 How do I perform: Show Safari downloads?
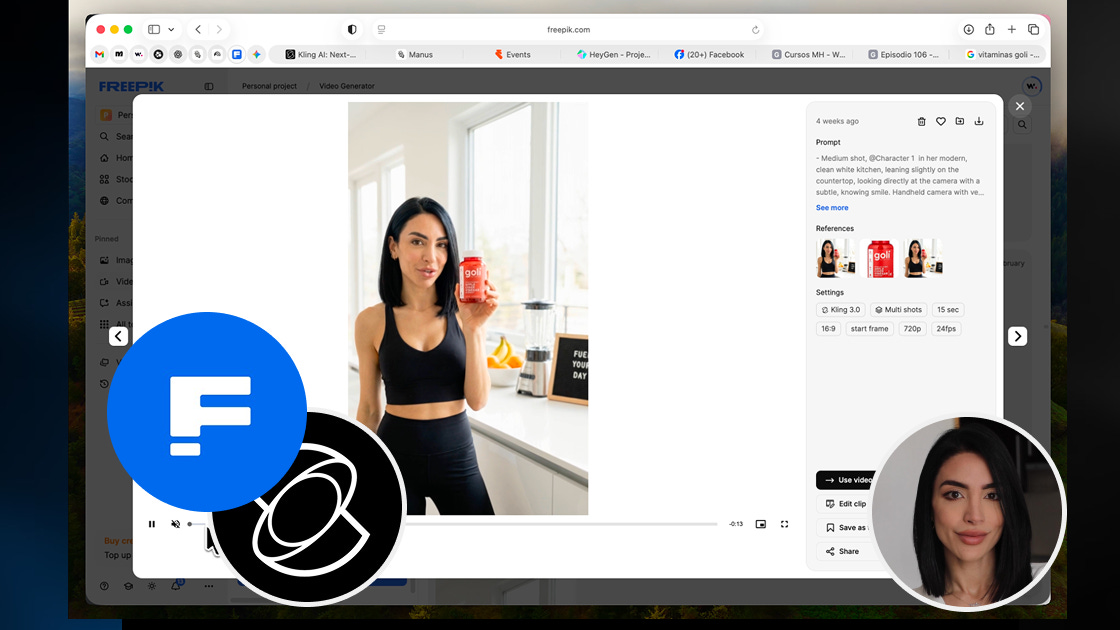click(x=969, y=29)
